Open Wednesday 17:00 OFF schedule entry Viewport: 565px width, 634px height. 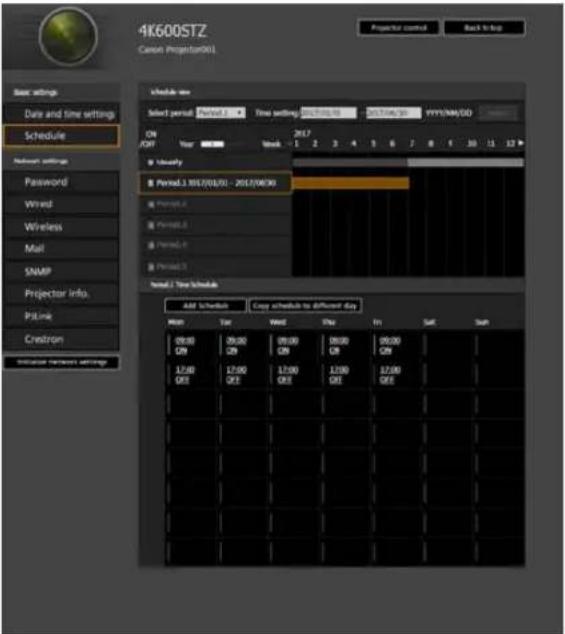(x=287, y=375)
